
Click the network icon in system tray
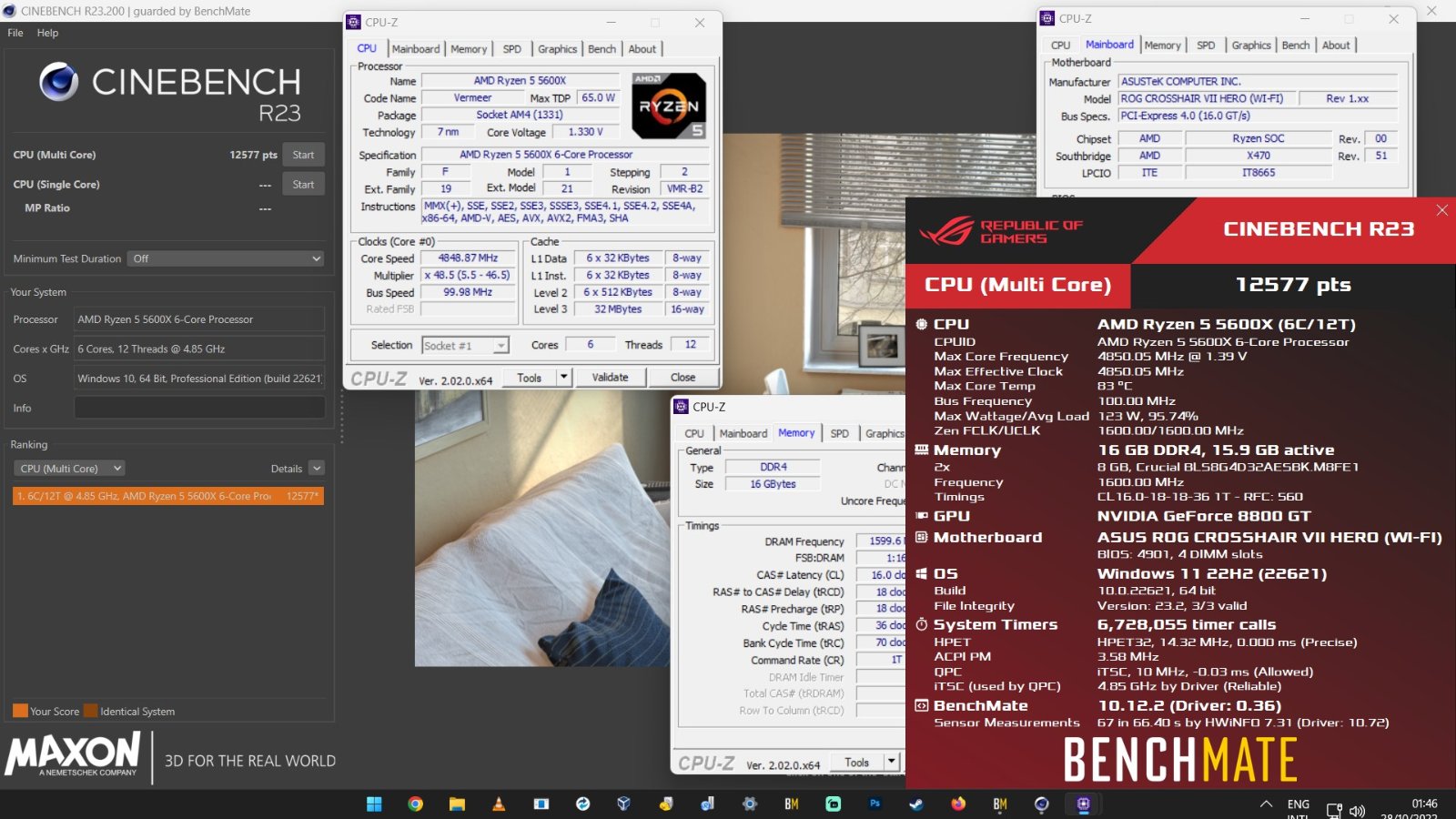tap(1334, 810)
